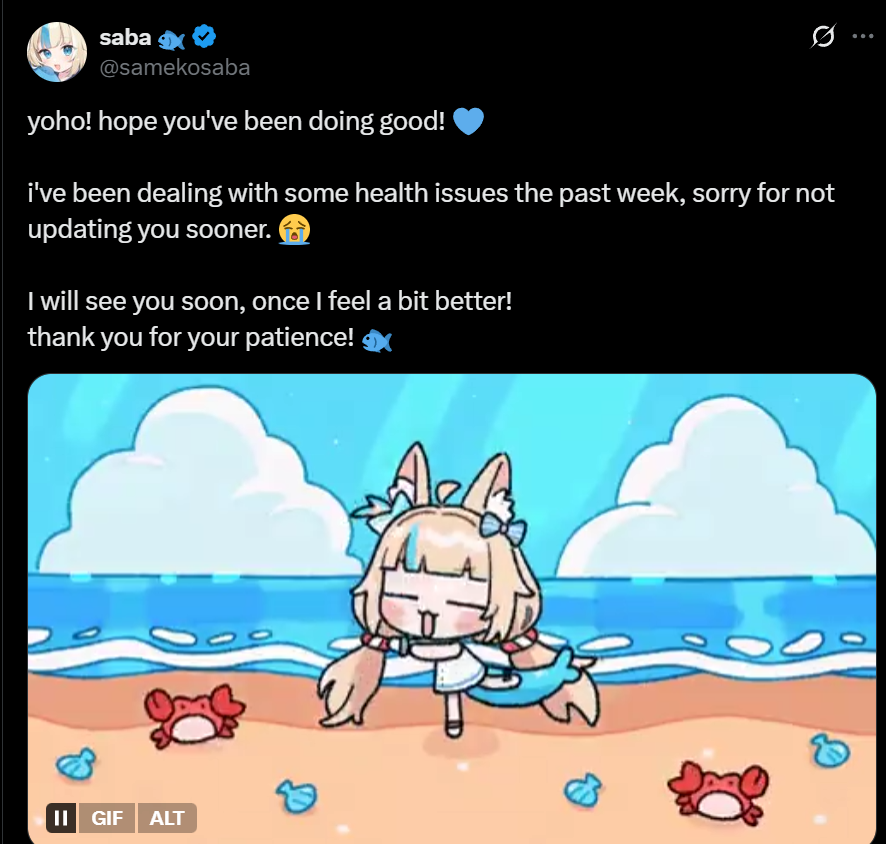
Task: Open the @samekosaba handle link
Action: click(x=175, y=68)
